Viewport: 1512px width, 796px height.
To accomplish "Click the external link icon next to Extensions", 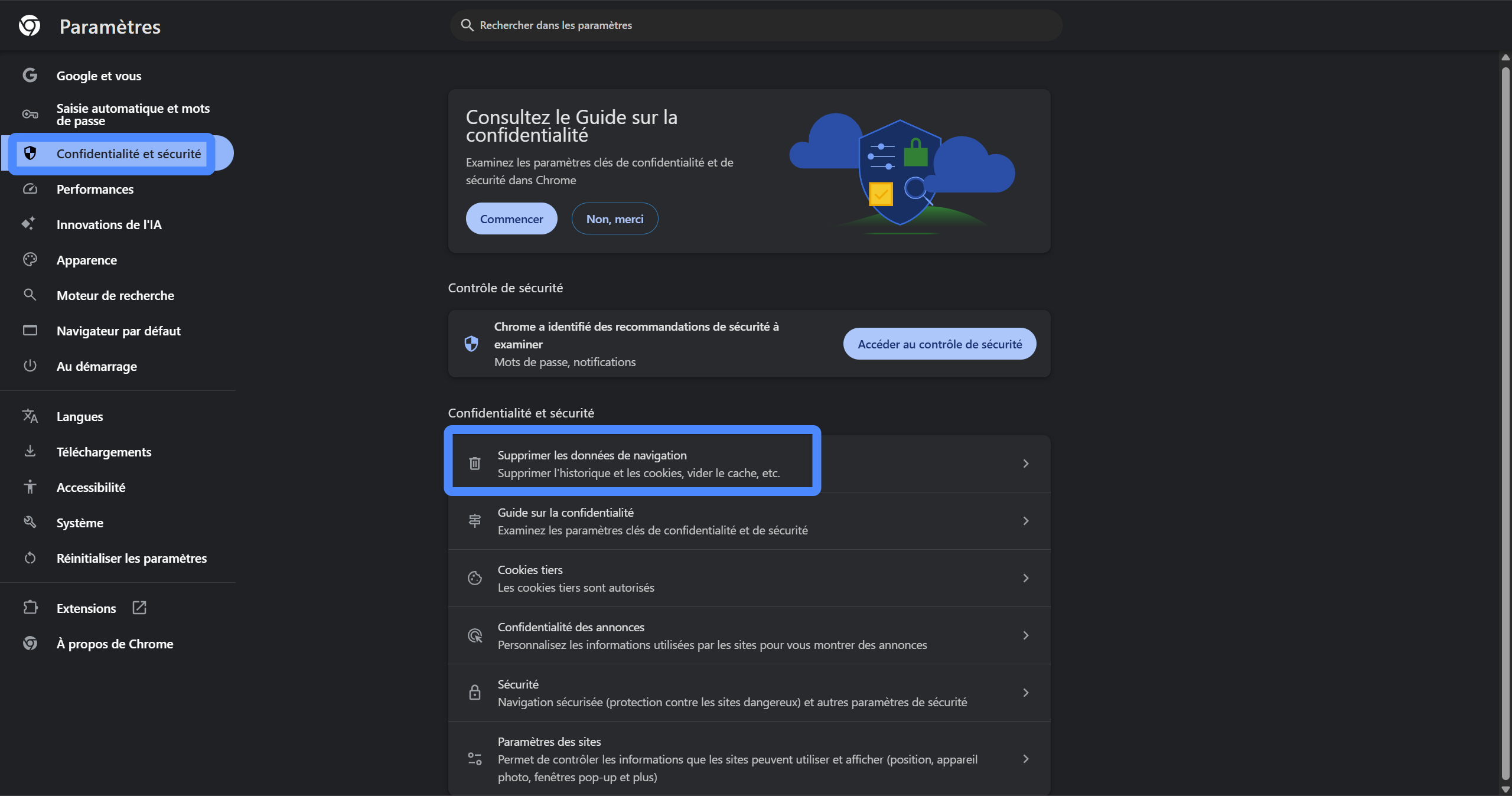I will (139, 608).
